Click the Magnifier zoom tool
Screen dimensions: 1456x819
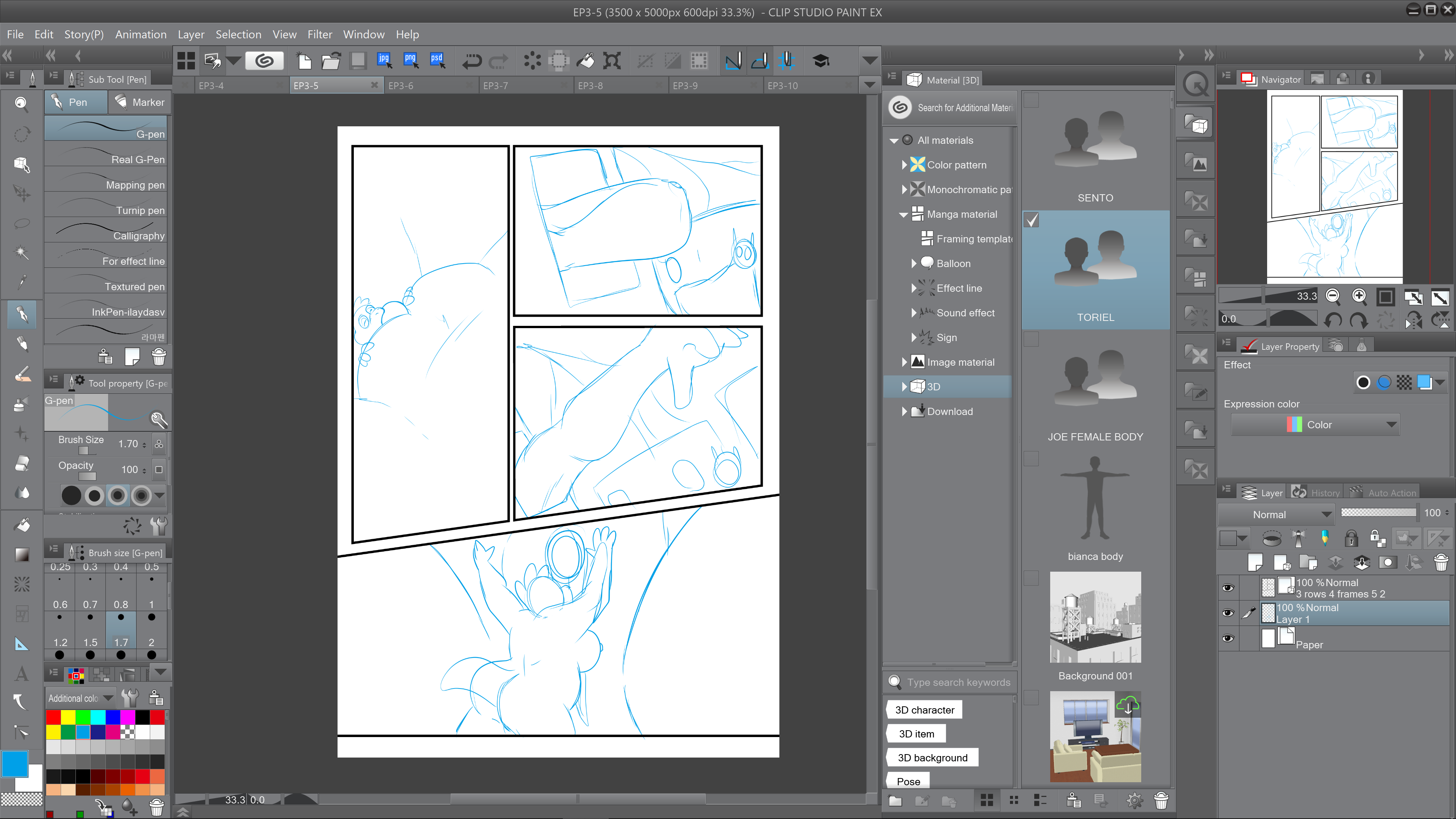click(22, 103)
